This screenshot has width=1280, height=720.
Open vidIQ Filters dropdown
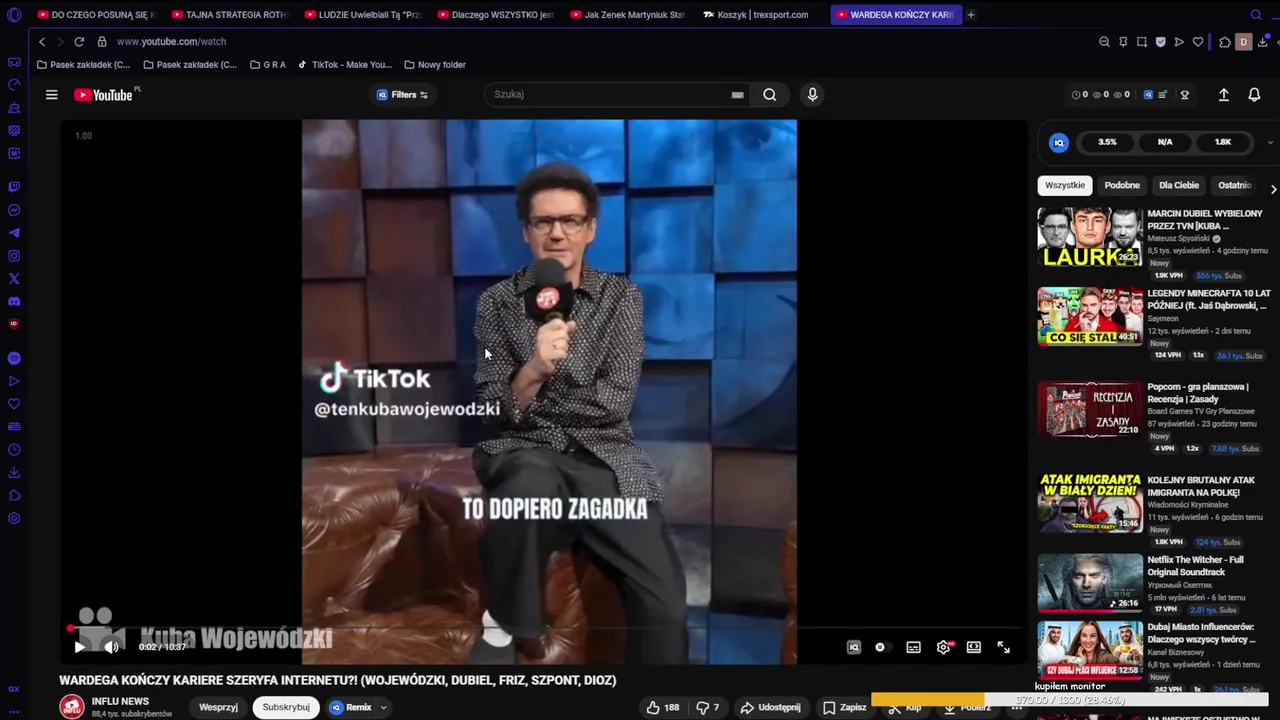point(402,95)
